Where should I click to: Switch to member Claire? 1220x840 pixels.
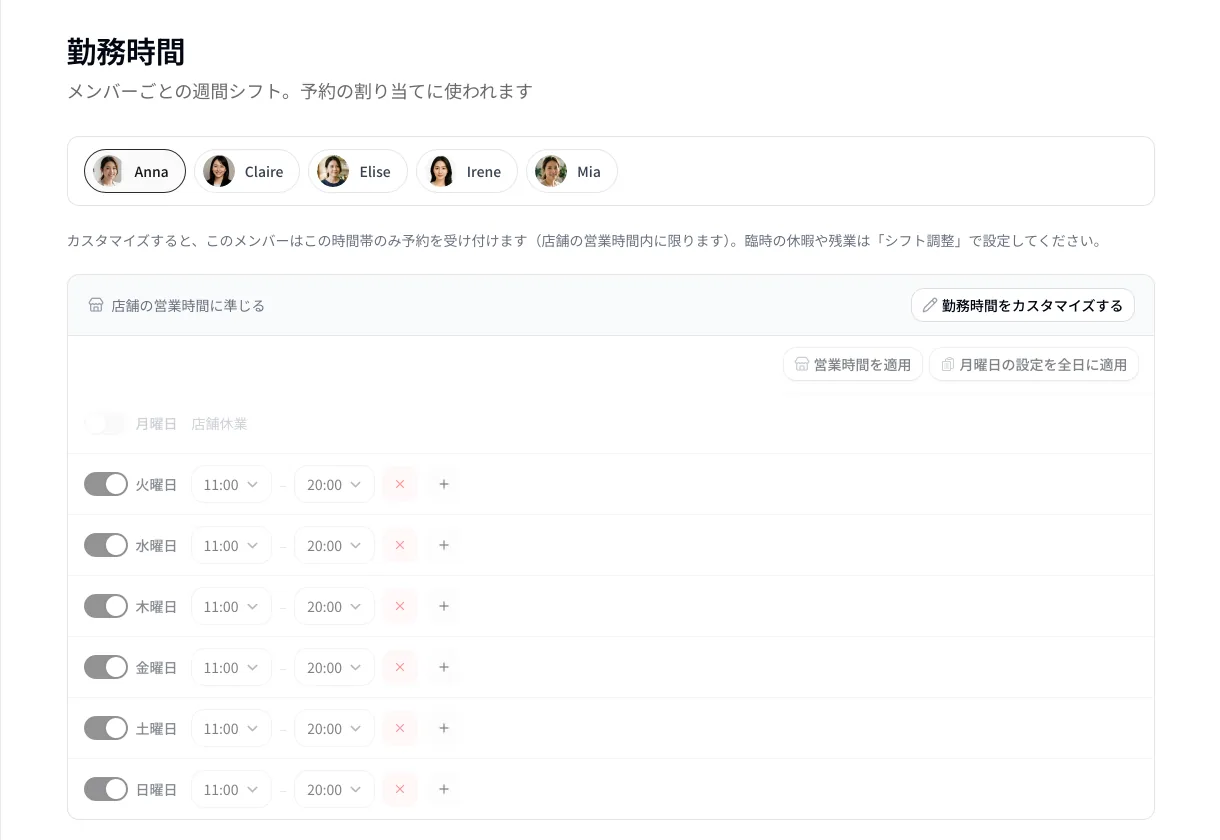click(247, 171)
